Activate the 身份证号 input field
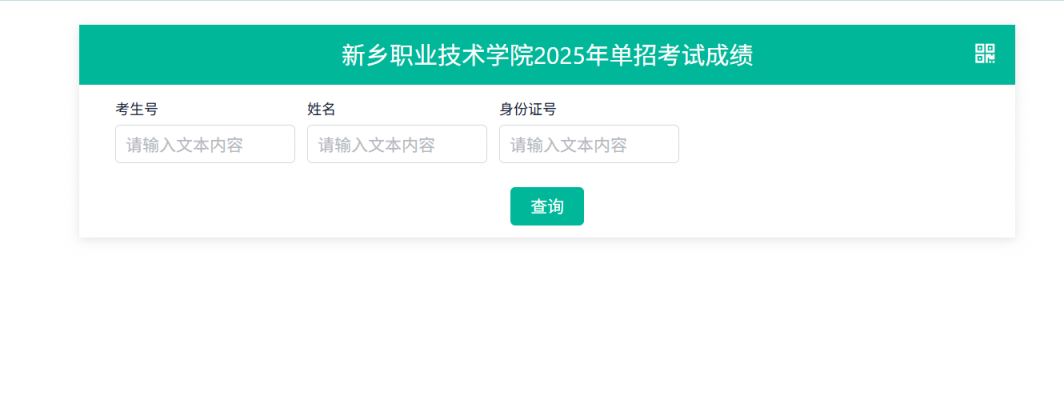 tap(589, 144)
